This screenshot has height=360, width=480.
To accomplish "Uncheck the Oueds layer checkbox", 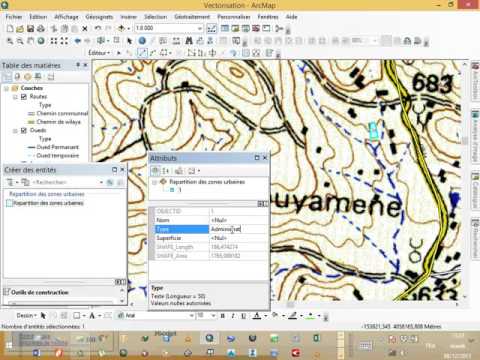I will pos(24,130).
